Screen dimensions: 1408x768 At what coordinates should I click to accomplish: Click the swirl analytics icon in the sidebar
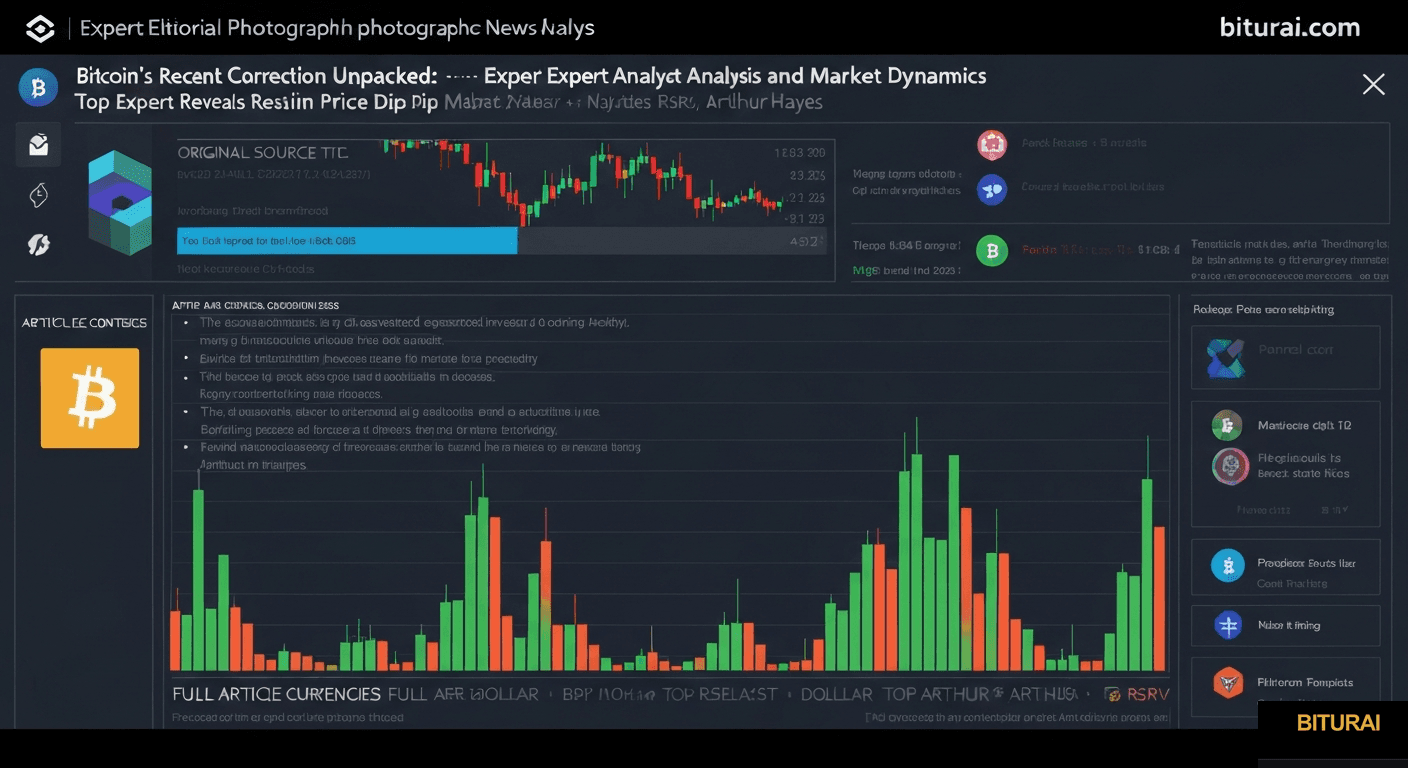point(38,244)
